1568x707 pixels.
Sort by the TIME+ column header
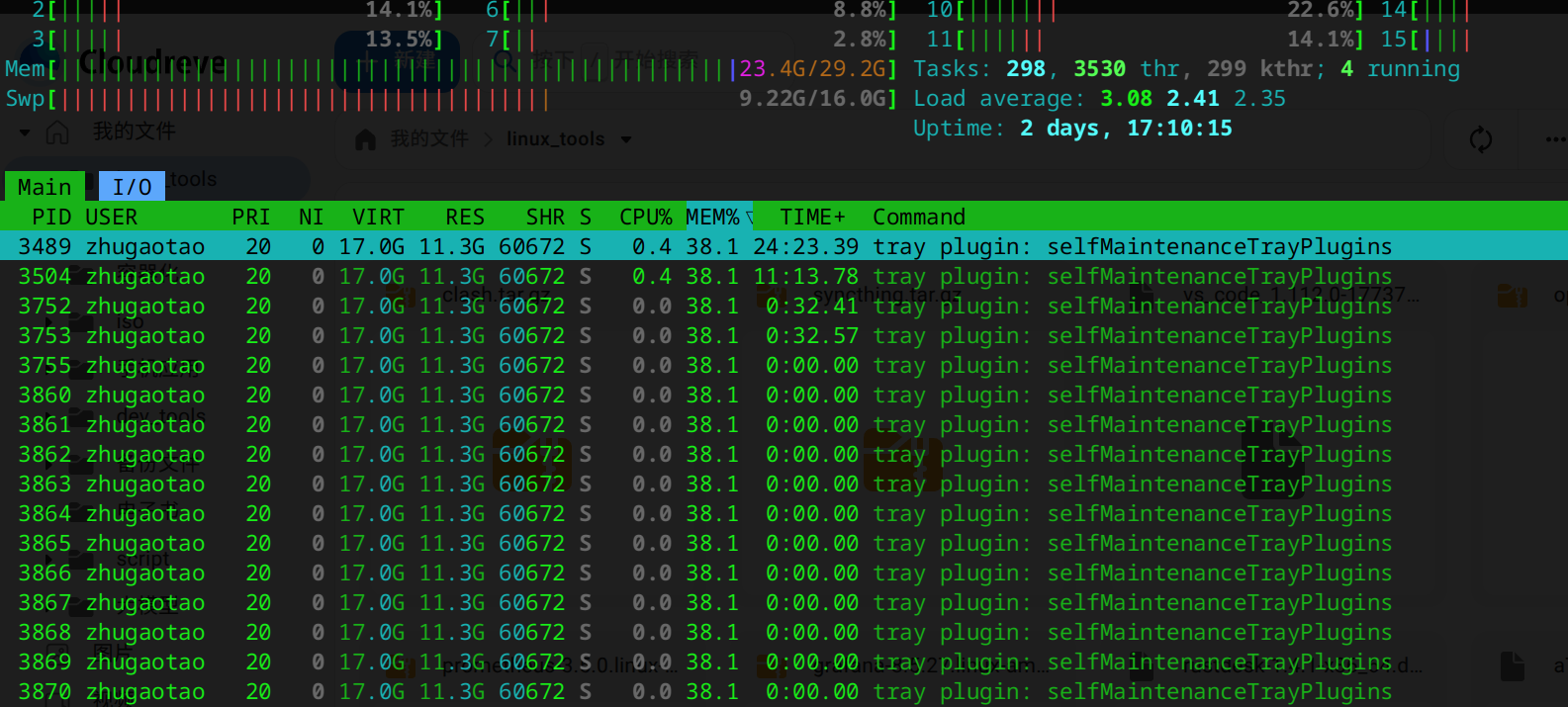[x=812, y=217]
